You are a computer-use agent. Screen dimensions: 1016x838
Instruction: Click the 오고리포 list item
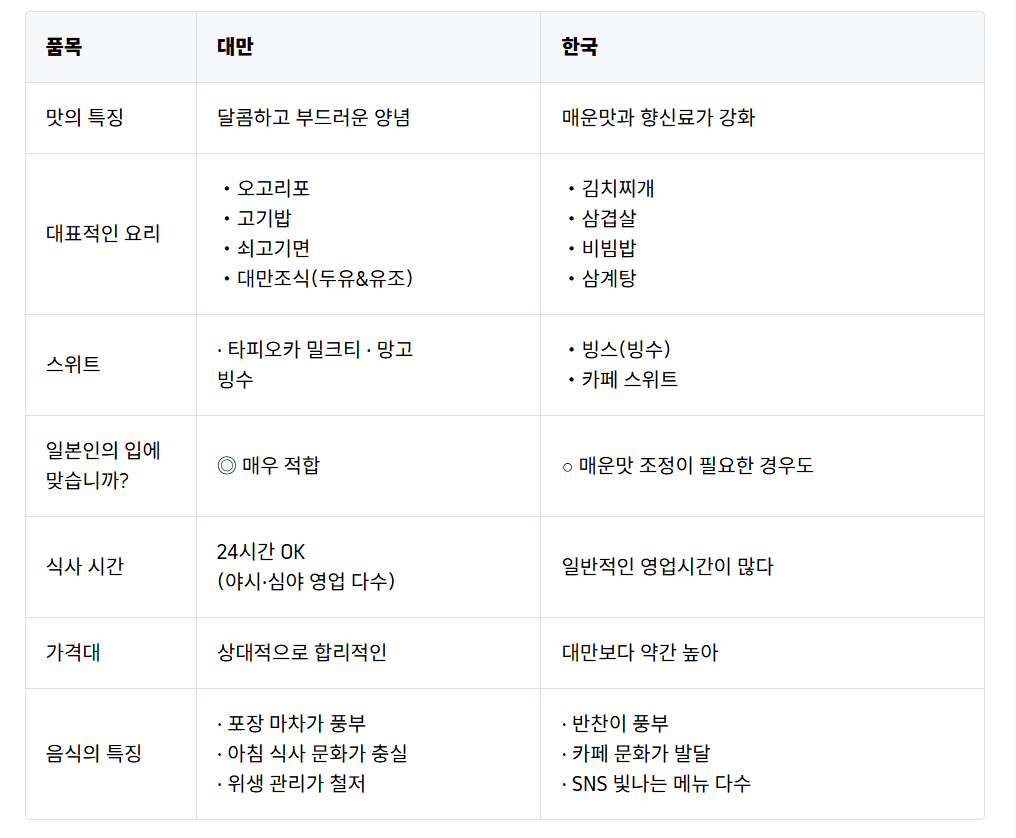point(273,189)
